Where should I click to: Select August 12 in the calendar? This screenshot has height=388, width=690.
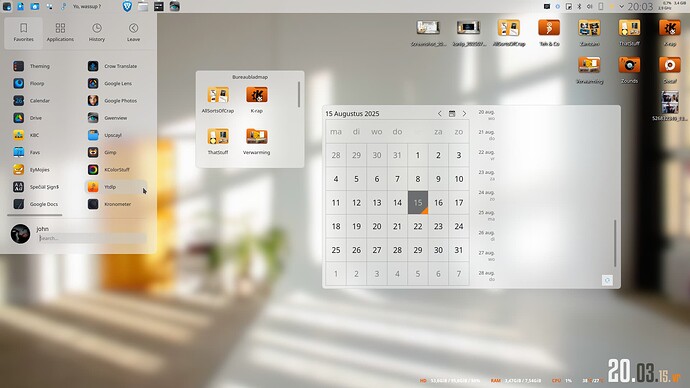(x=356, y=202)
